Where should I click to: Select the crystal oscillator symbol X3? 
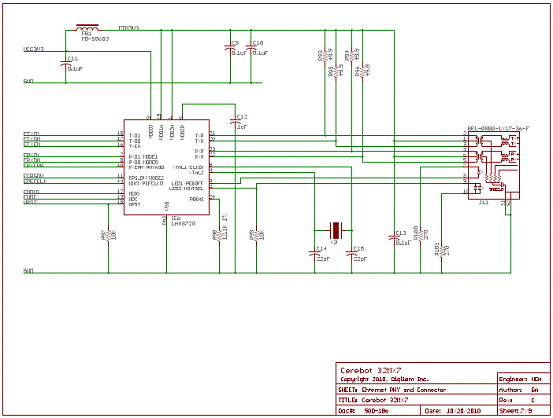tap(335, 230)
